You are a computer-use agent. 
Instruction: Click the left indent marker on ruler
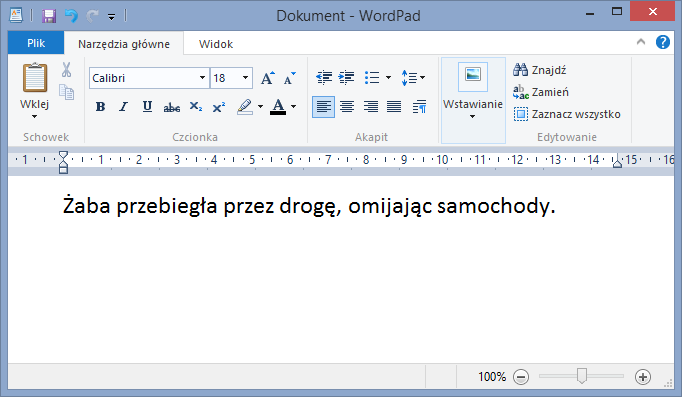point(63,162)
